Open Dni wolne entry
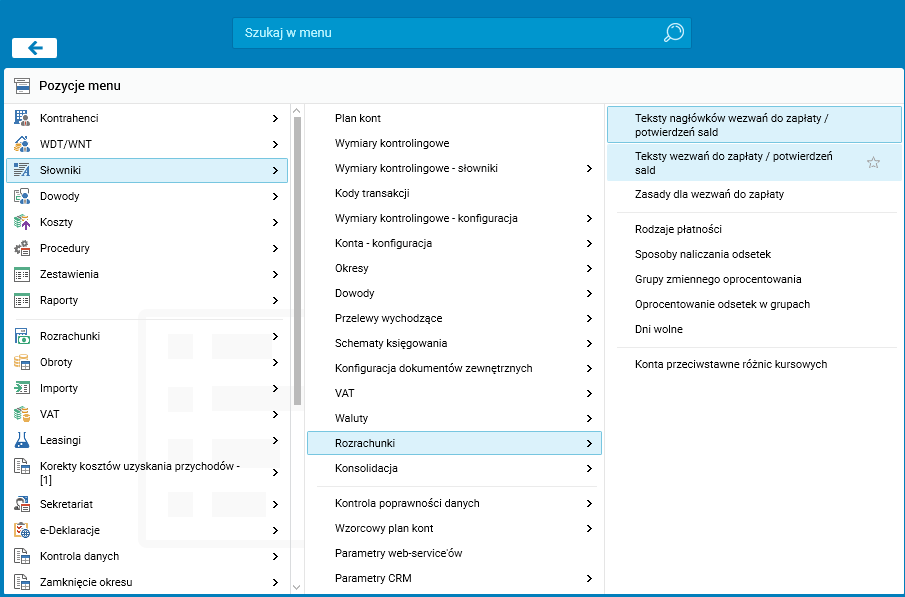Image resolution: width=905 pixels, height=597 pixels. [658, 329]
